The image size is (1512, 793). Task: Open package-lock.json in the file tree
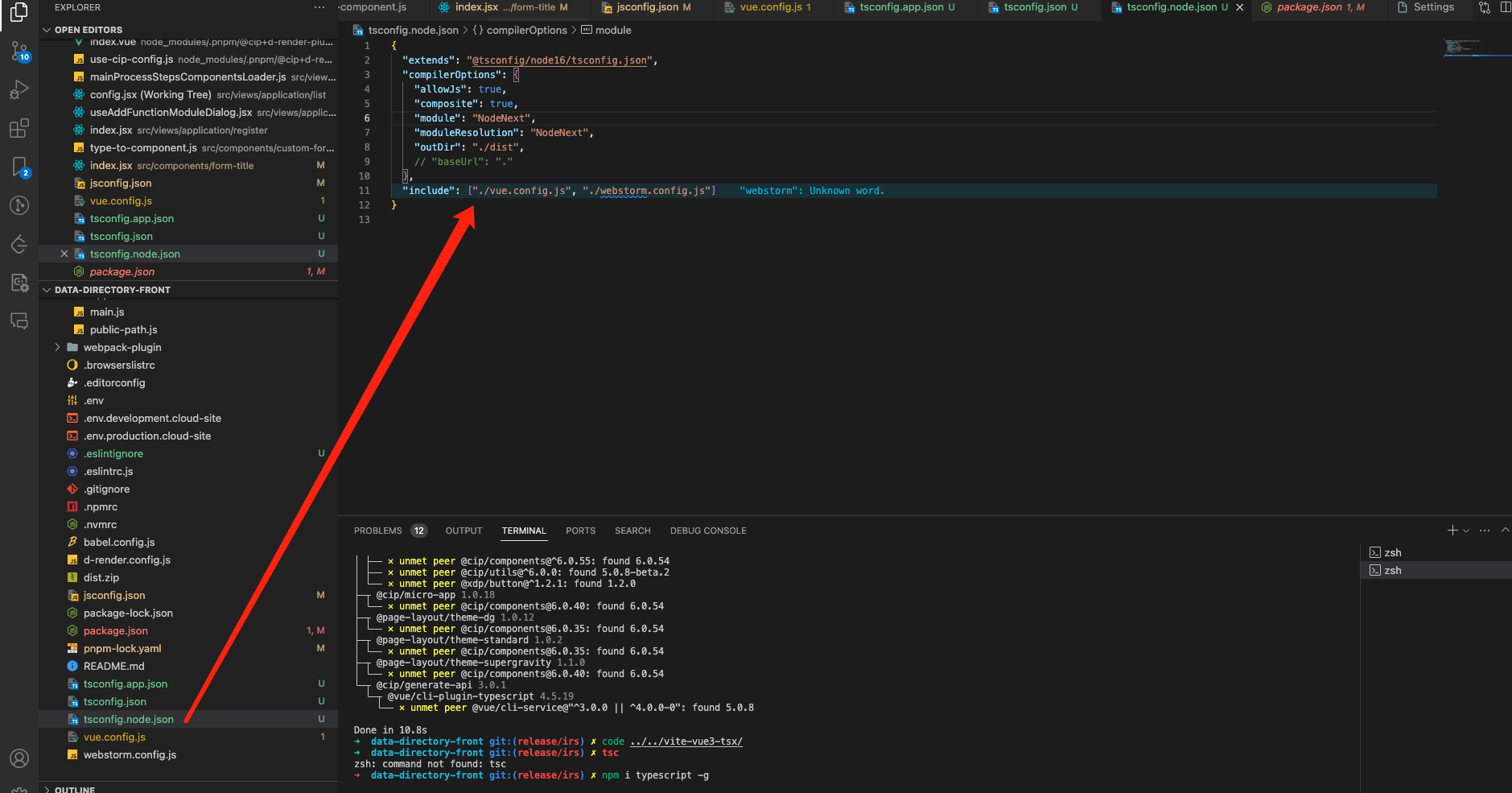click(128, 613)
